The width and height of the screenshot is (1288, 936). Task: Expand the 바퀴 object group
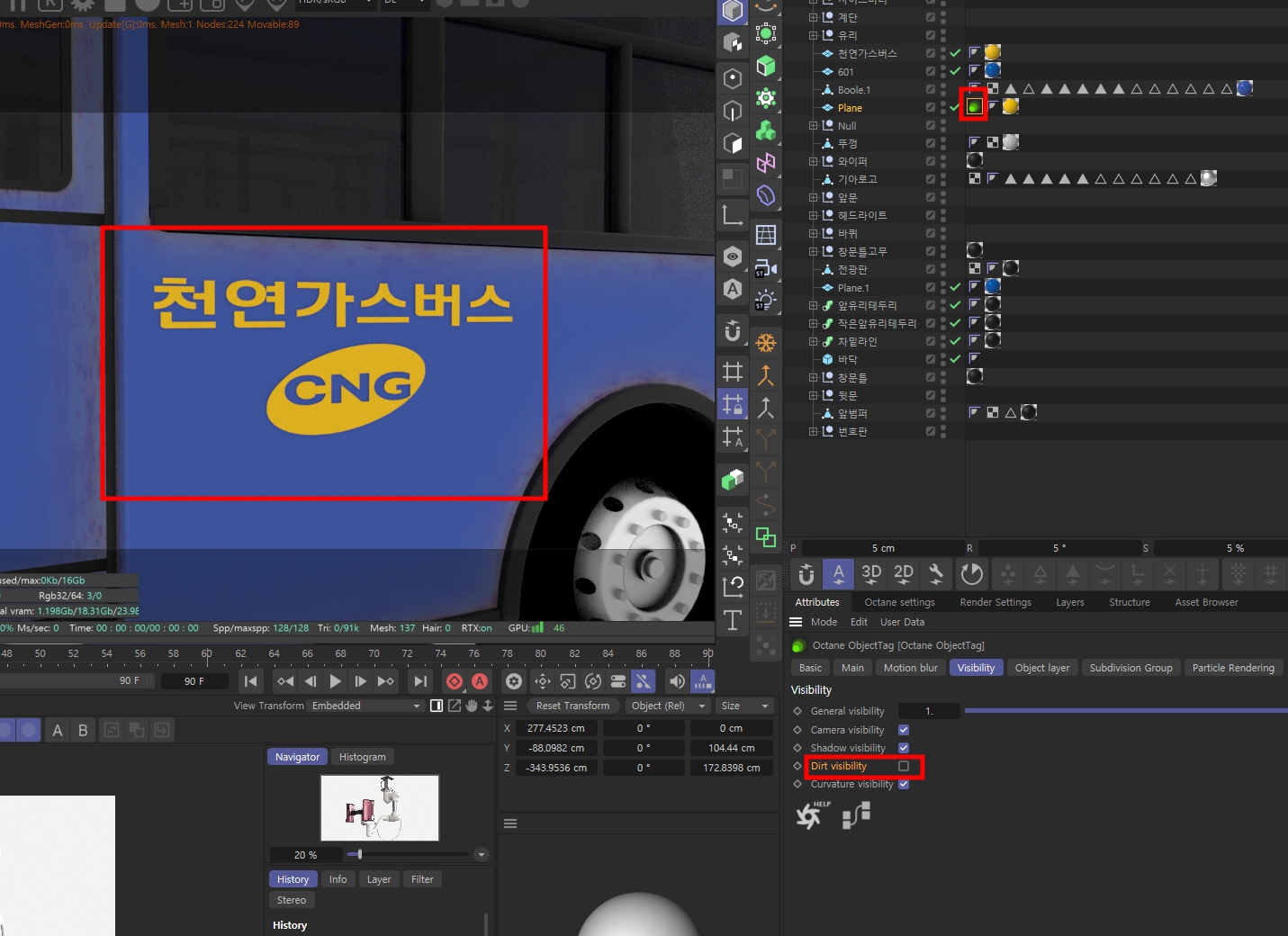click(813, 233)
